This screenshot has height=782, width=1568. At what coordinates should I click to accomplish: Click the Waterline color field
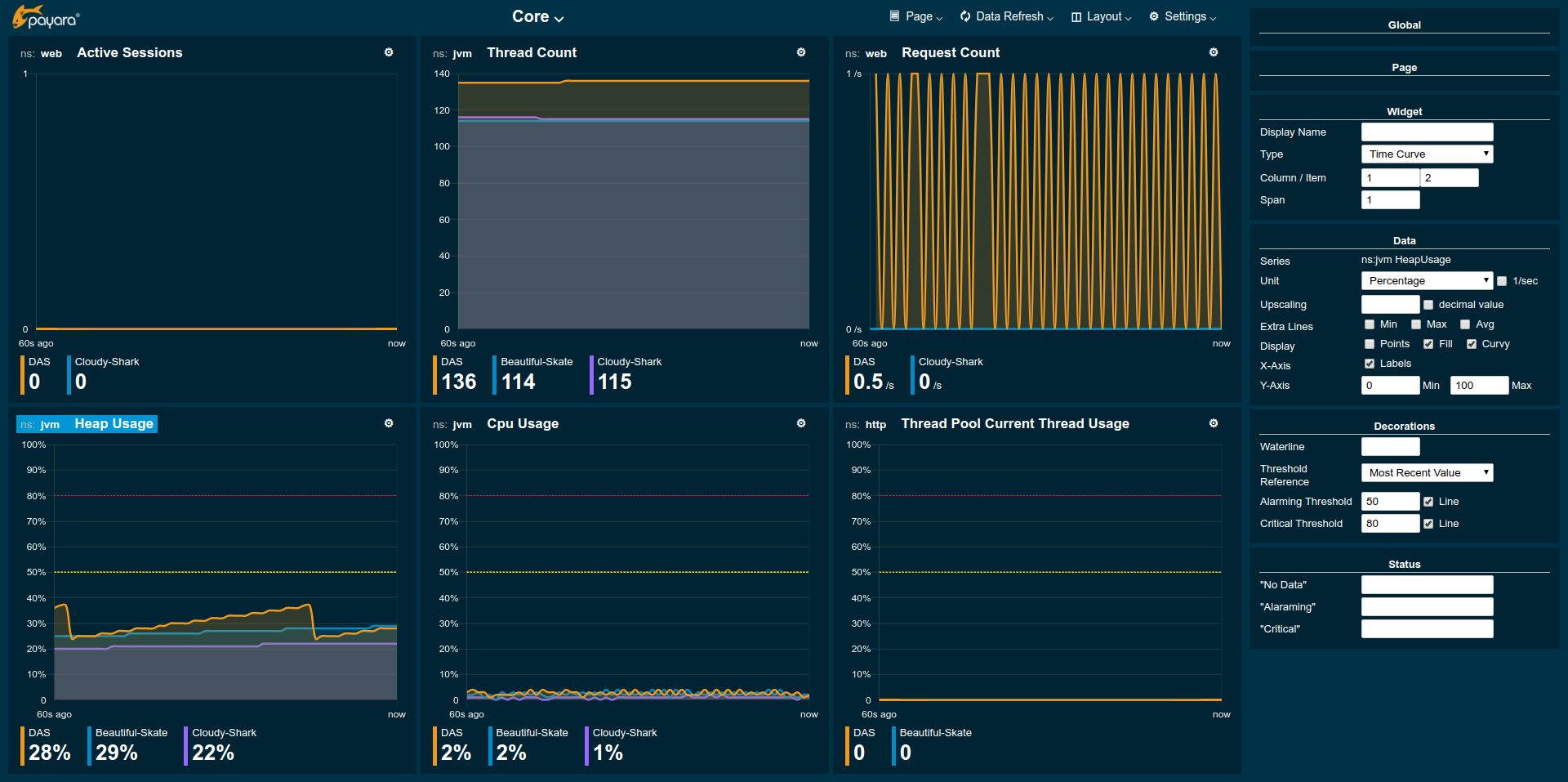(x=1390, y=446)
